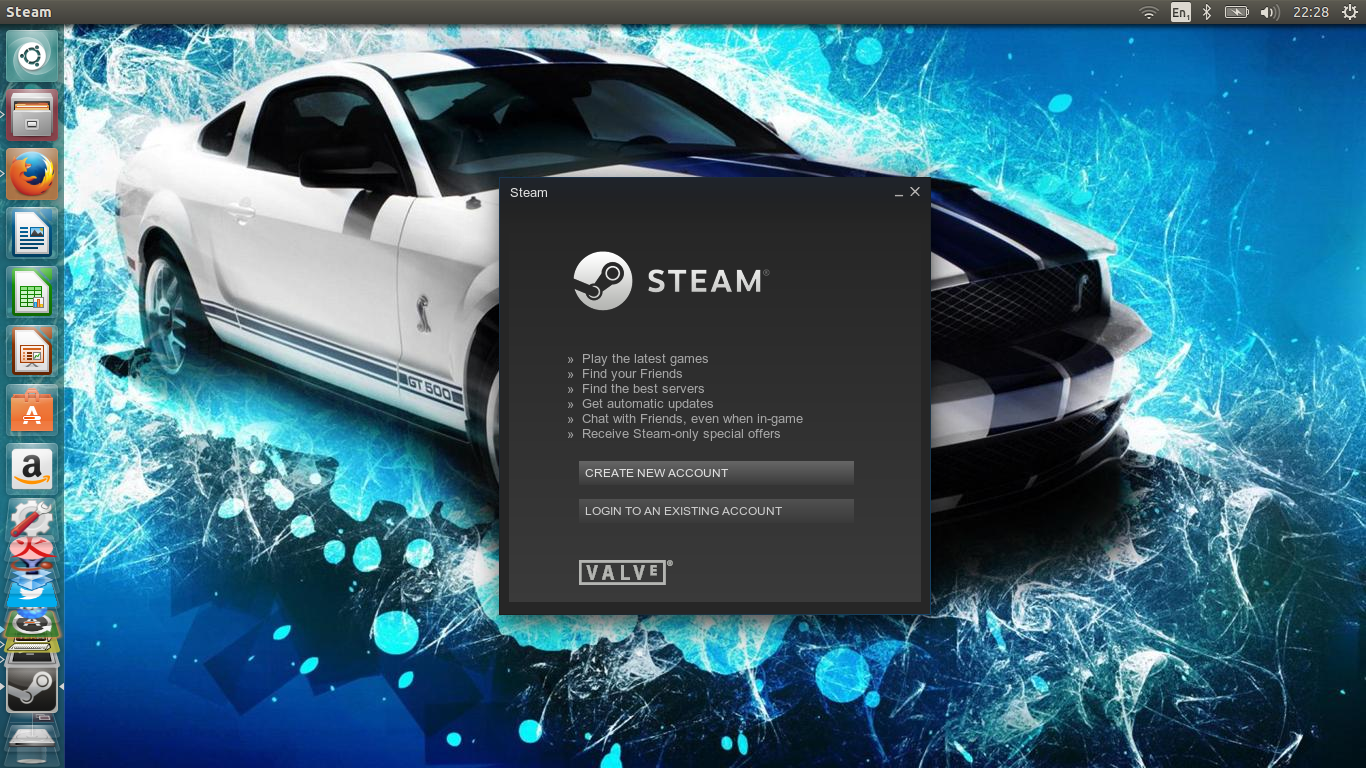Click the Valve logo

coord(623,572)
